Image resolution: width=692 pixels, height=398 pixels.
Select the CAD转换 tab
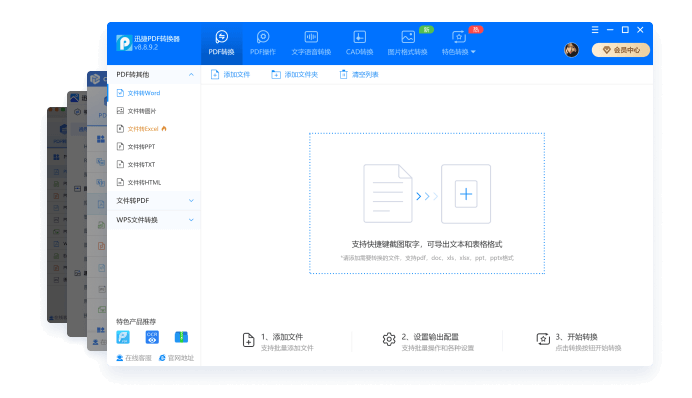click(359, 43)
